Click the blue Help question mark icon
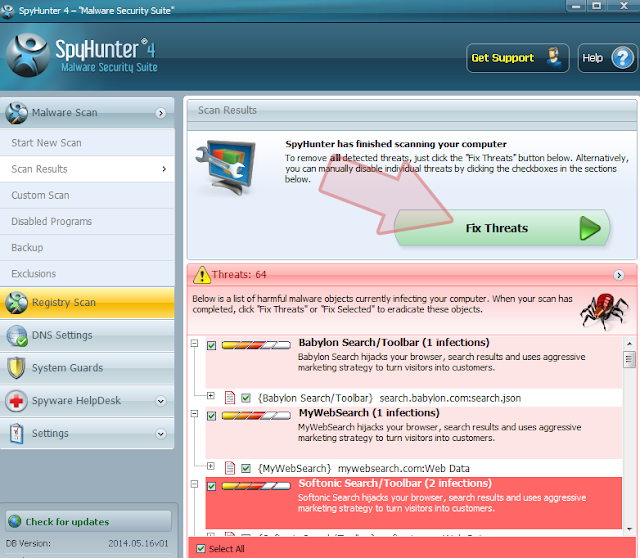Screen dimensions: 640x558 [622, 58]
